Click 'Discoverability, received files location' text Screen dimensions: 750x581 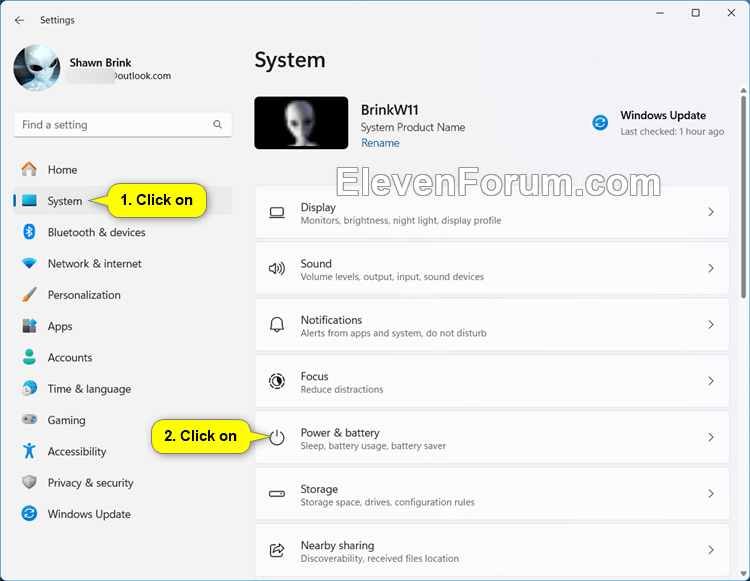[379, 558]
